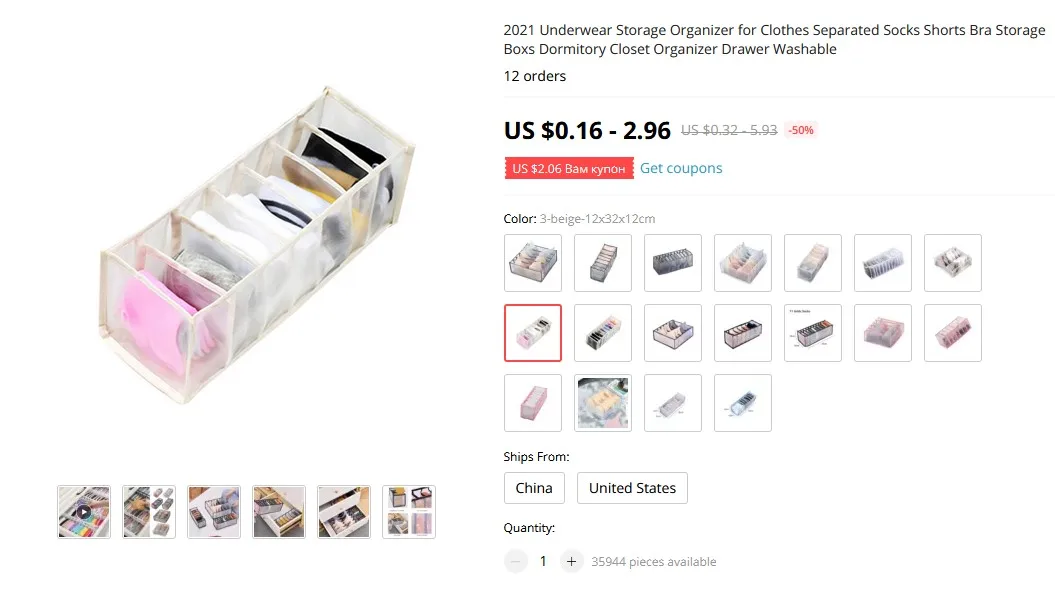Image resolution: width=1055 pixels, height=591 pixels.
Task: Increase quantity with the plus button
Action: point(571,561)
